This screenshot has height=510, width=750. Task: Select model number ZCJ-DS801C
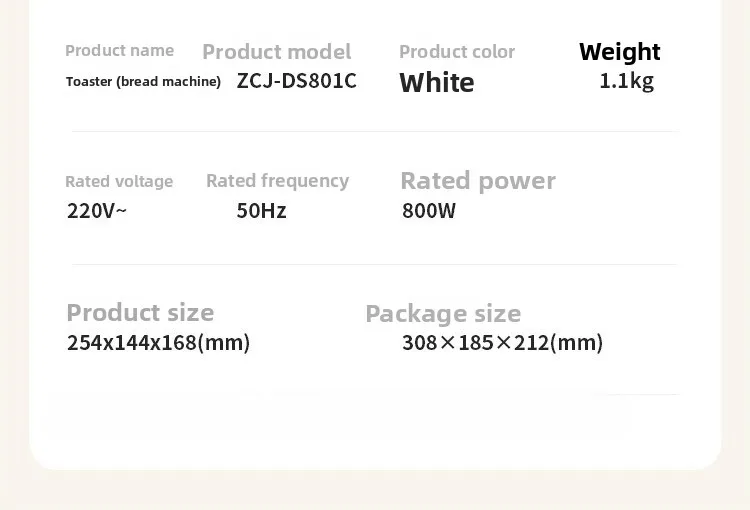point(296,81)
